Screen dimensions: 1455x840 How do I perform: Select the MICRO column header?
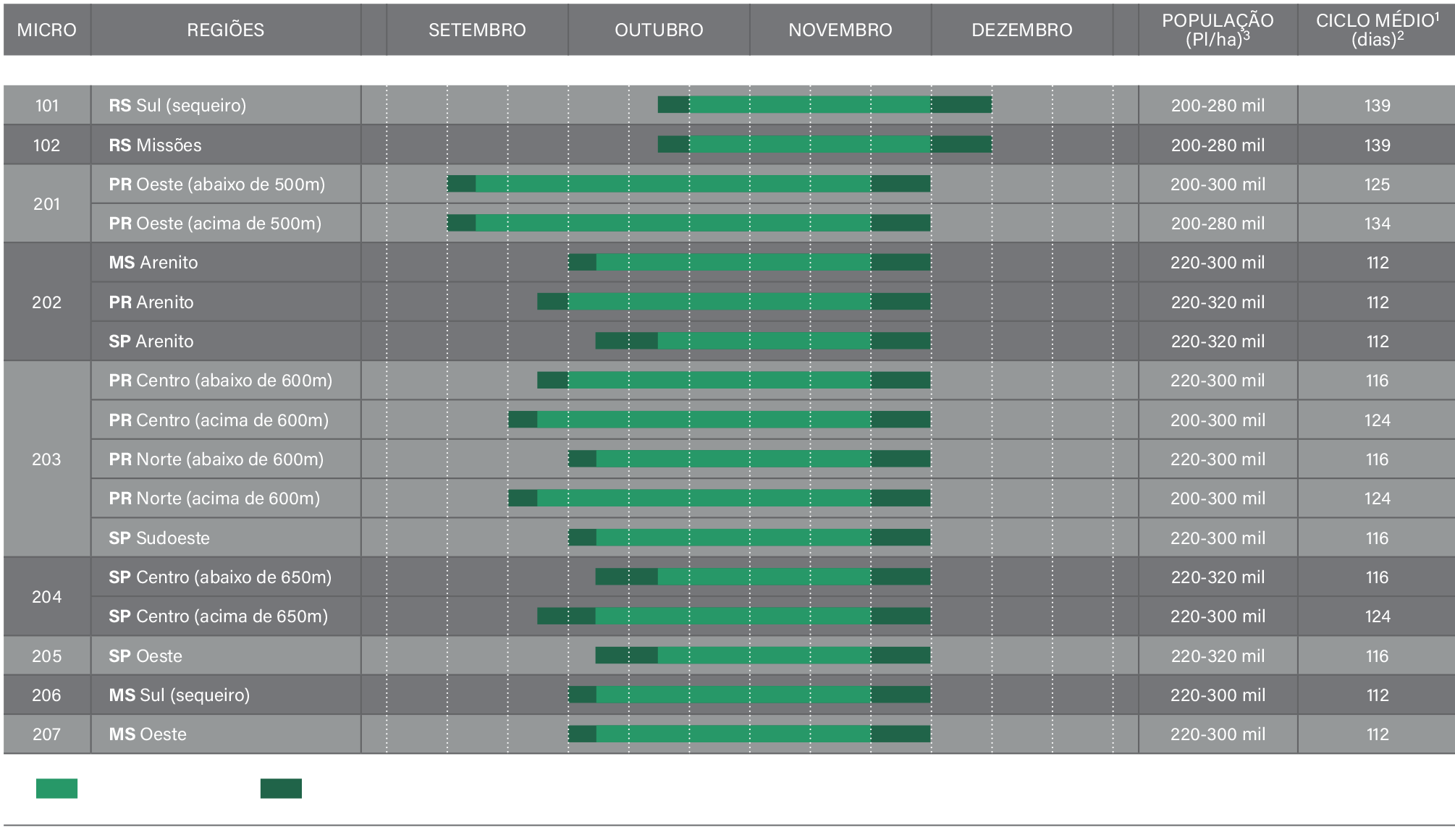tap(47, 30)
